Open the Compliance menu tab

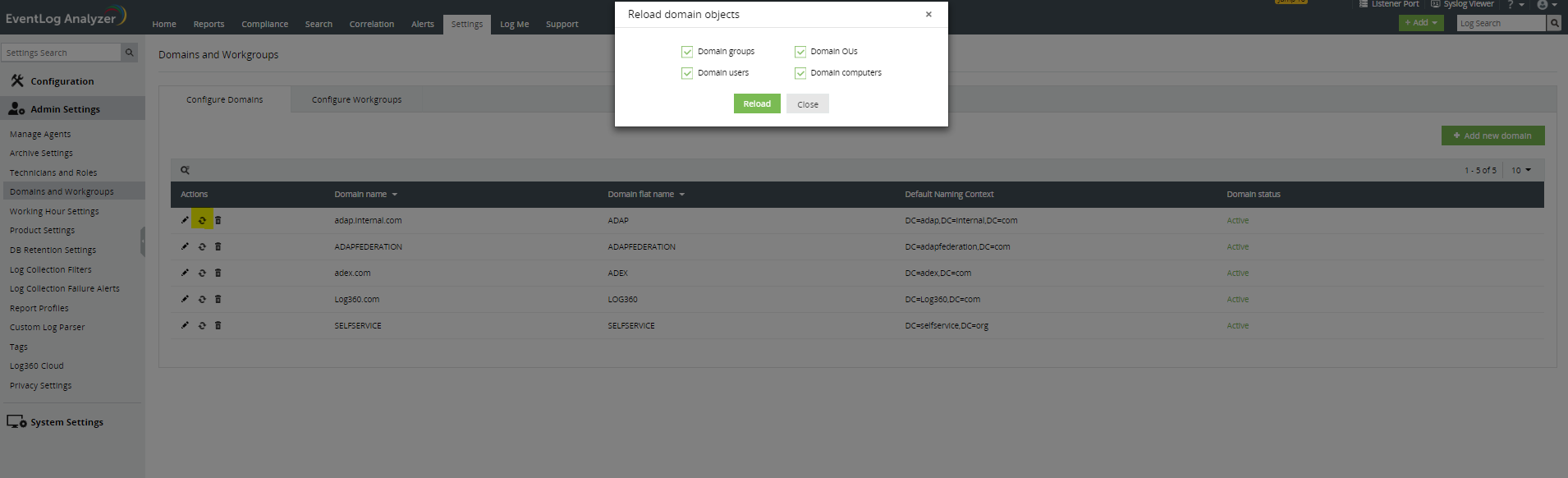click(x=264, y=24)
